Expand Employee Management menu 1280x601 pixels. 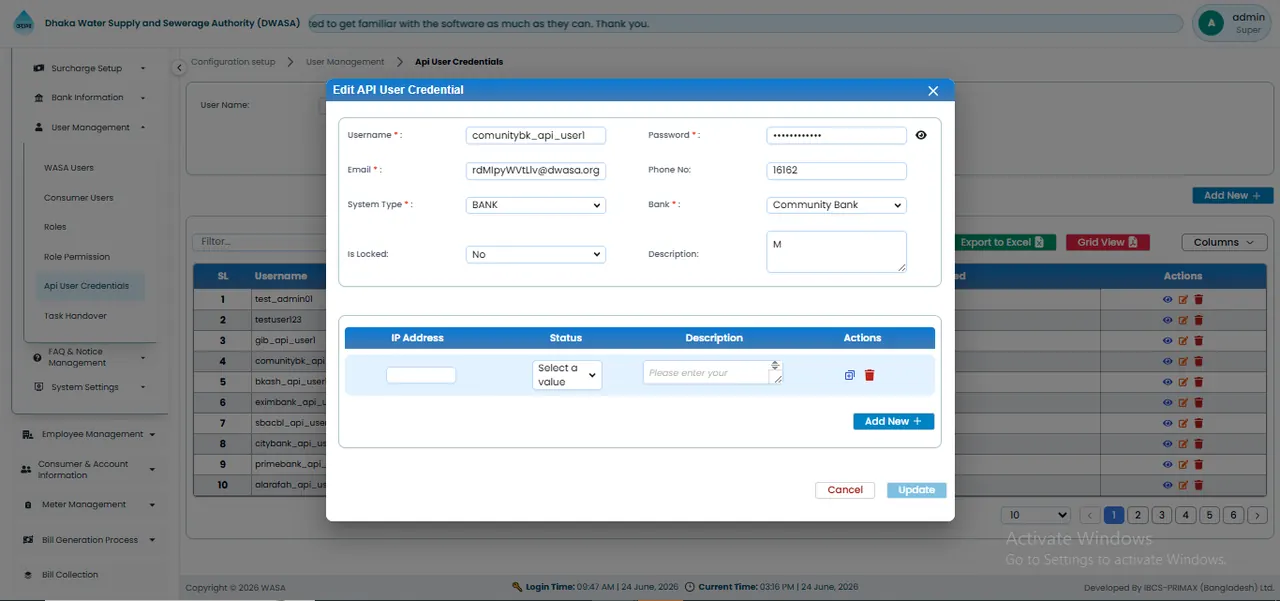88,434
